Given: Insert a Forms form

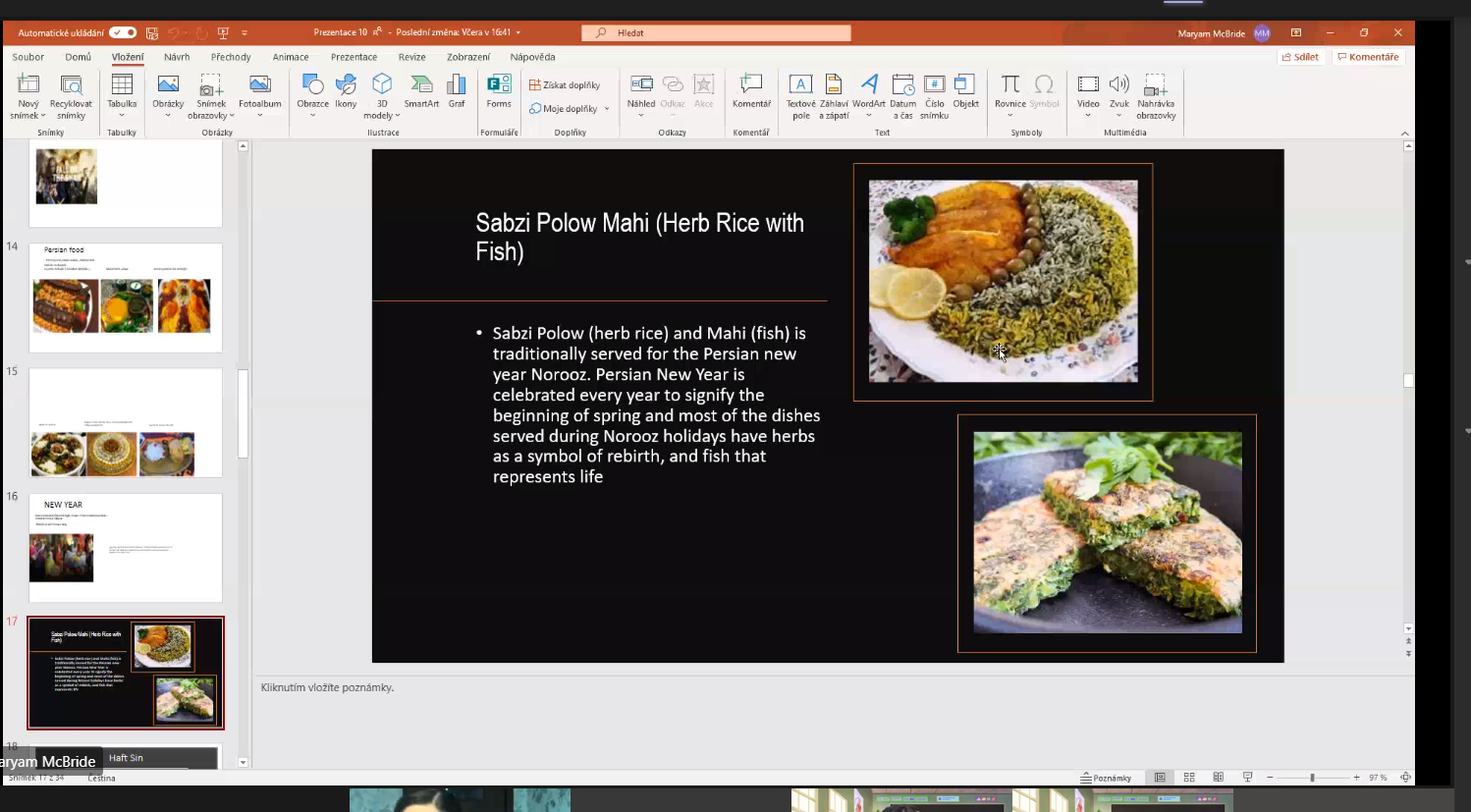Looking at the screenshot, I should (x=499, y=90).
